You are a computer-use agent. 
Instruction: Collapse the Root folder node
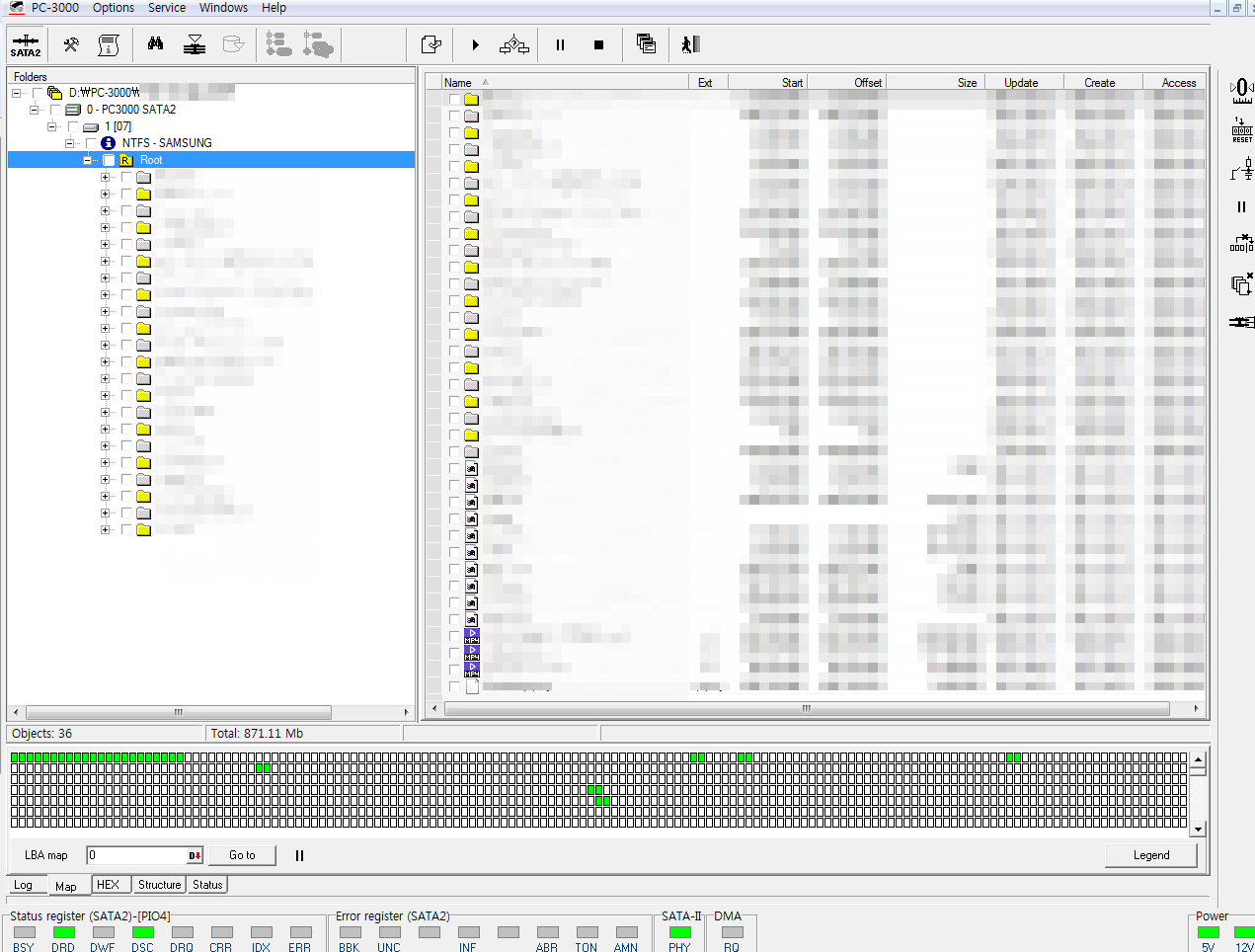point(87,160)
